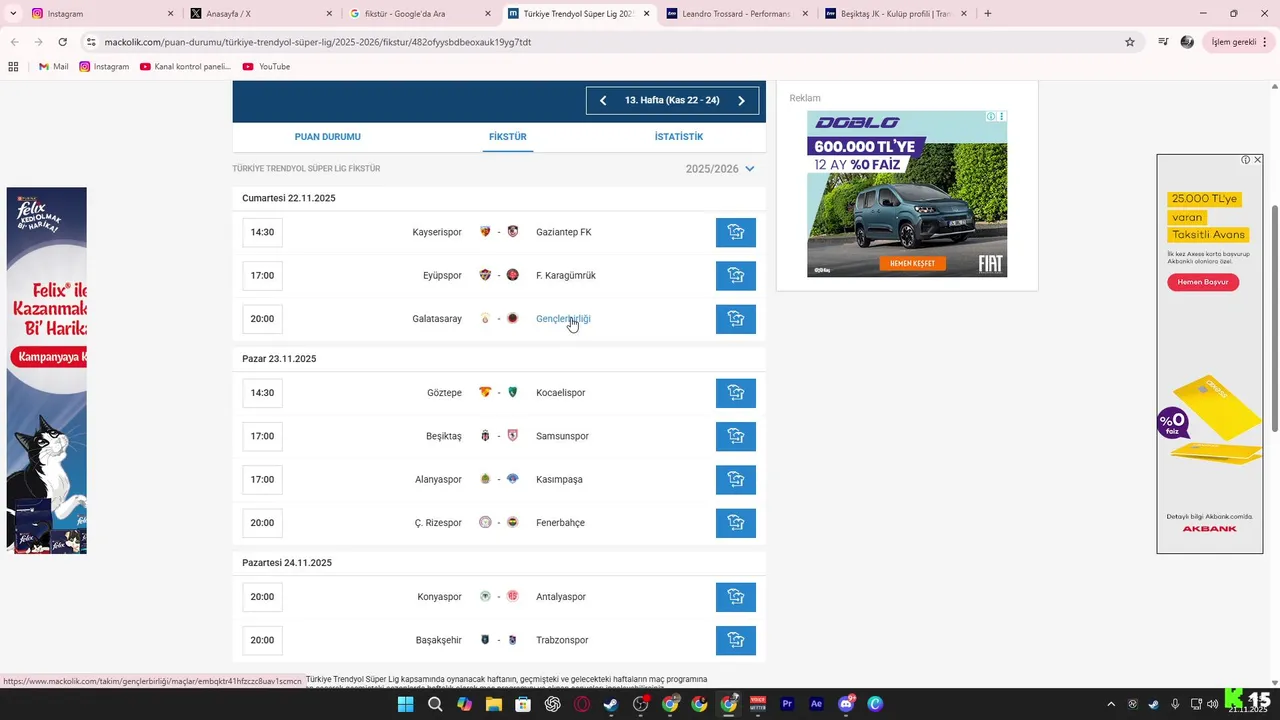1280x720 pixels.
Task: Open the Fenerbahçe team link
Action: pyautogui.click(x=560, y=523)
